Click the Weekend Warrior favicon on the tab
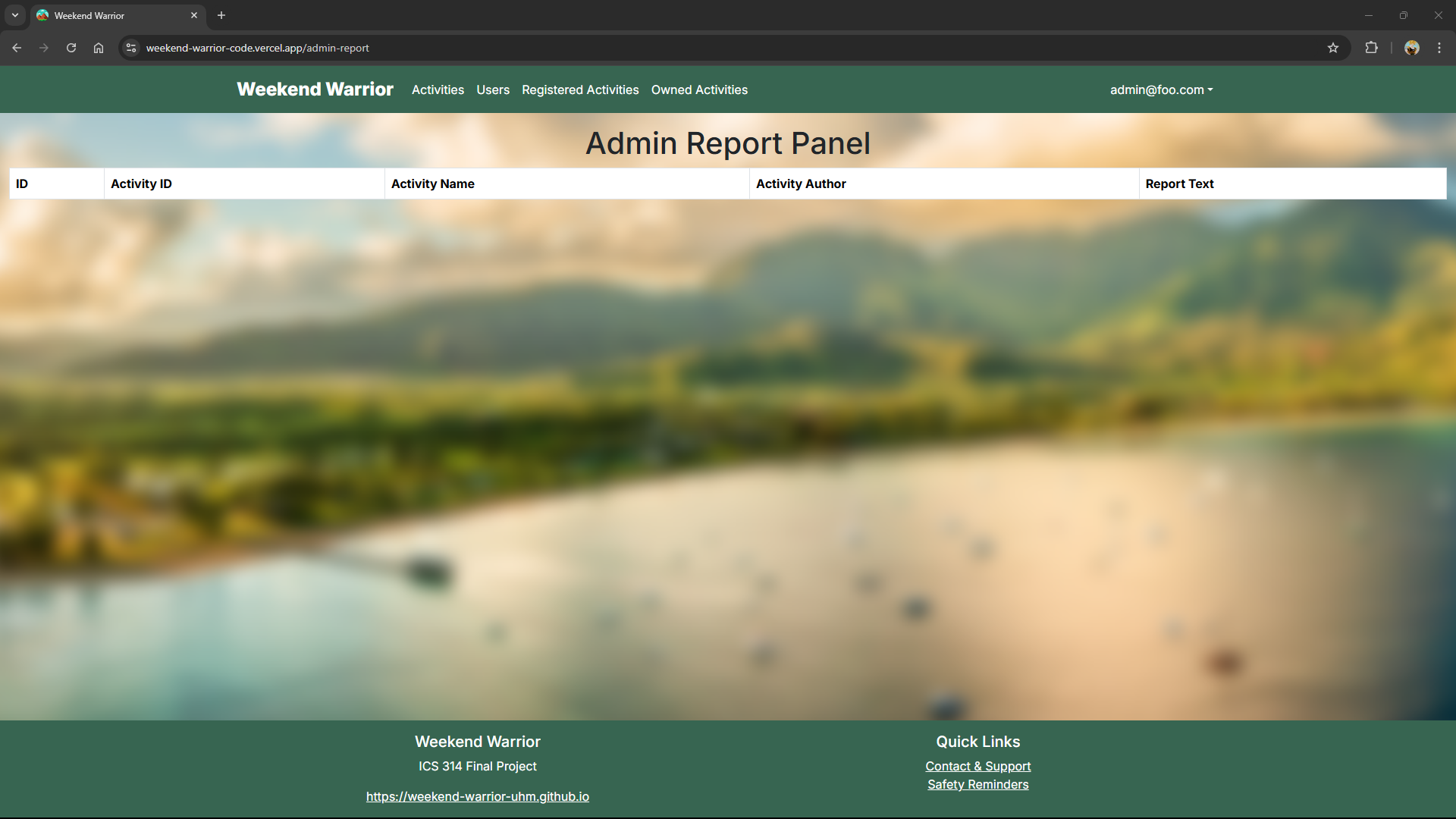The width and height of the screenshot is (1456, 819). point(42,15)
